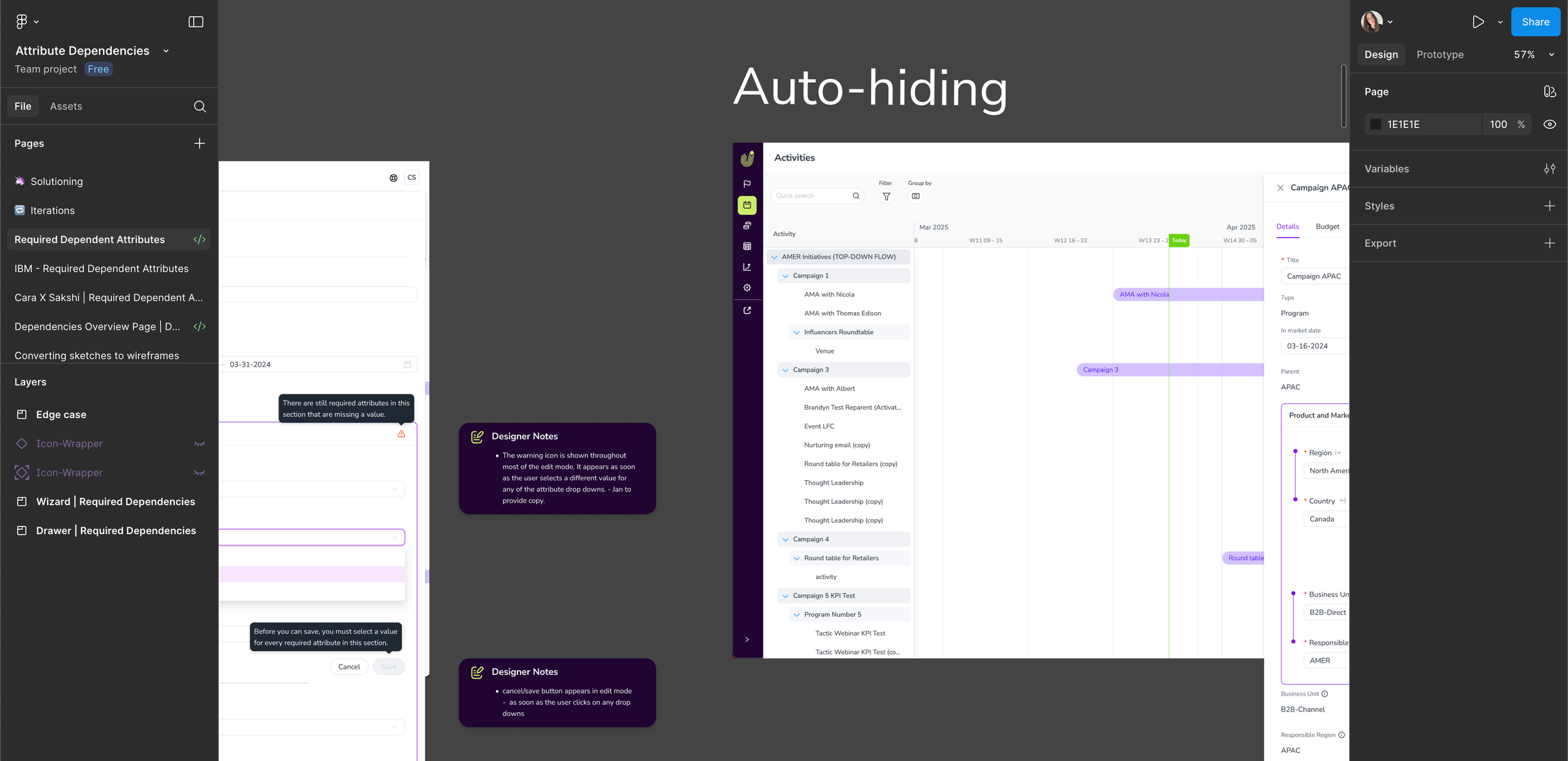Show the first hidden Icon-Wrapper layer
The image size is (1568, 761).
point(199,444)
